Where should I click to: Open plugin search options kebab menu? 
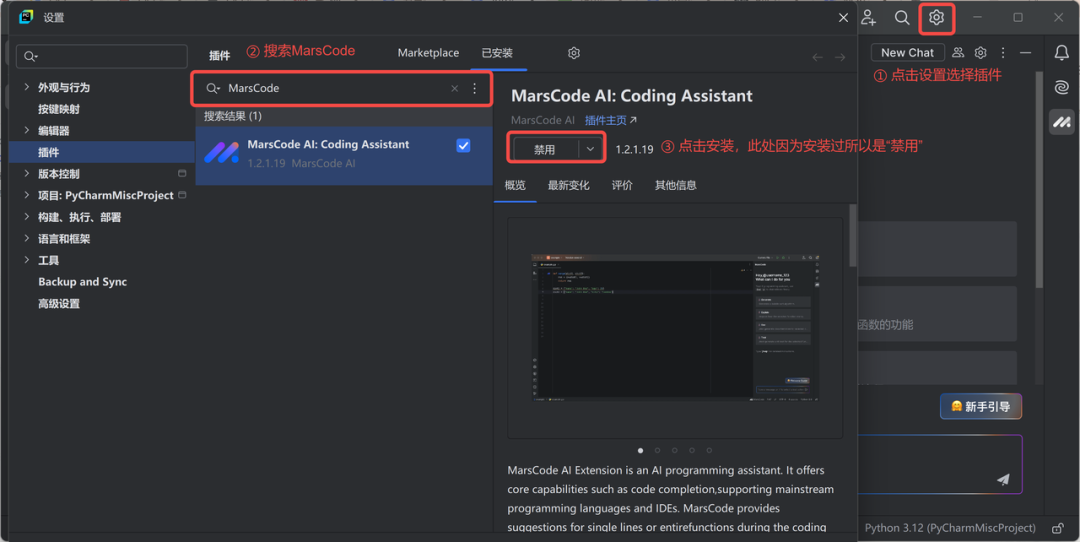coord(475,88)
